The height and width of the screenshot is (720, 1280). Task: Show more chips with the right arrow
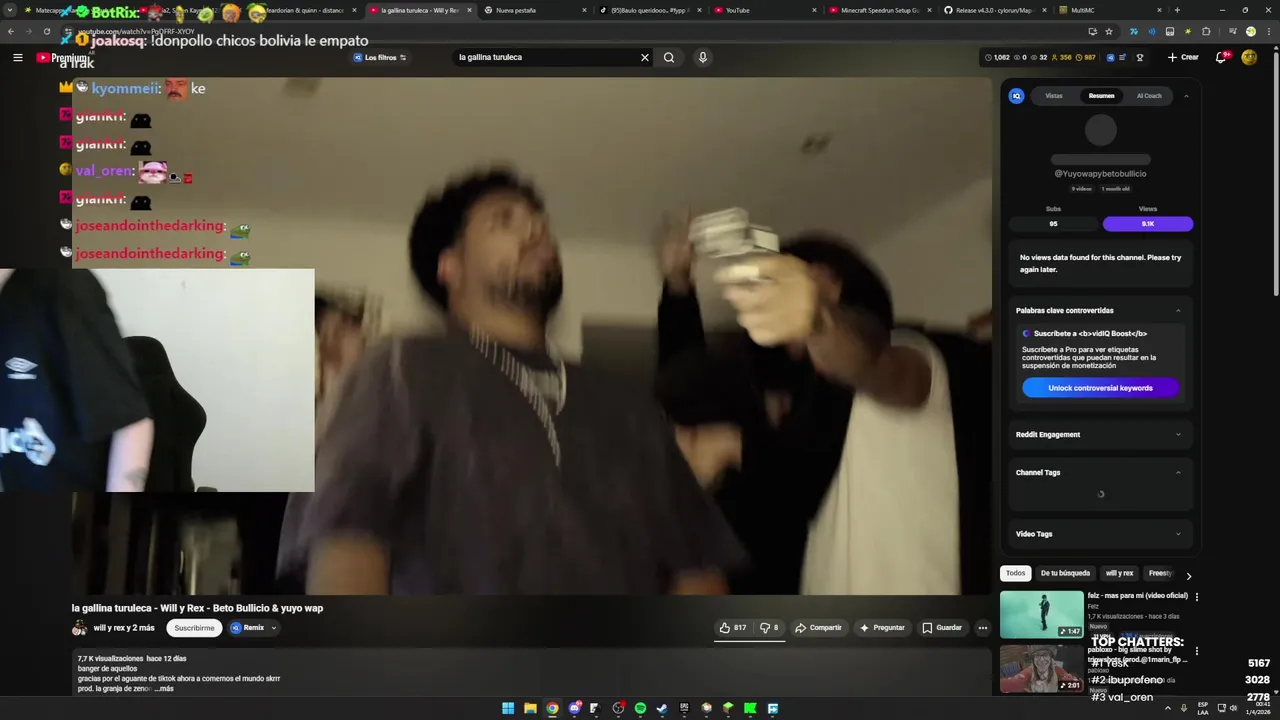pos(1188,575)
